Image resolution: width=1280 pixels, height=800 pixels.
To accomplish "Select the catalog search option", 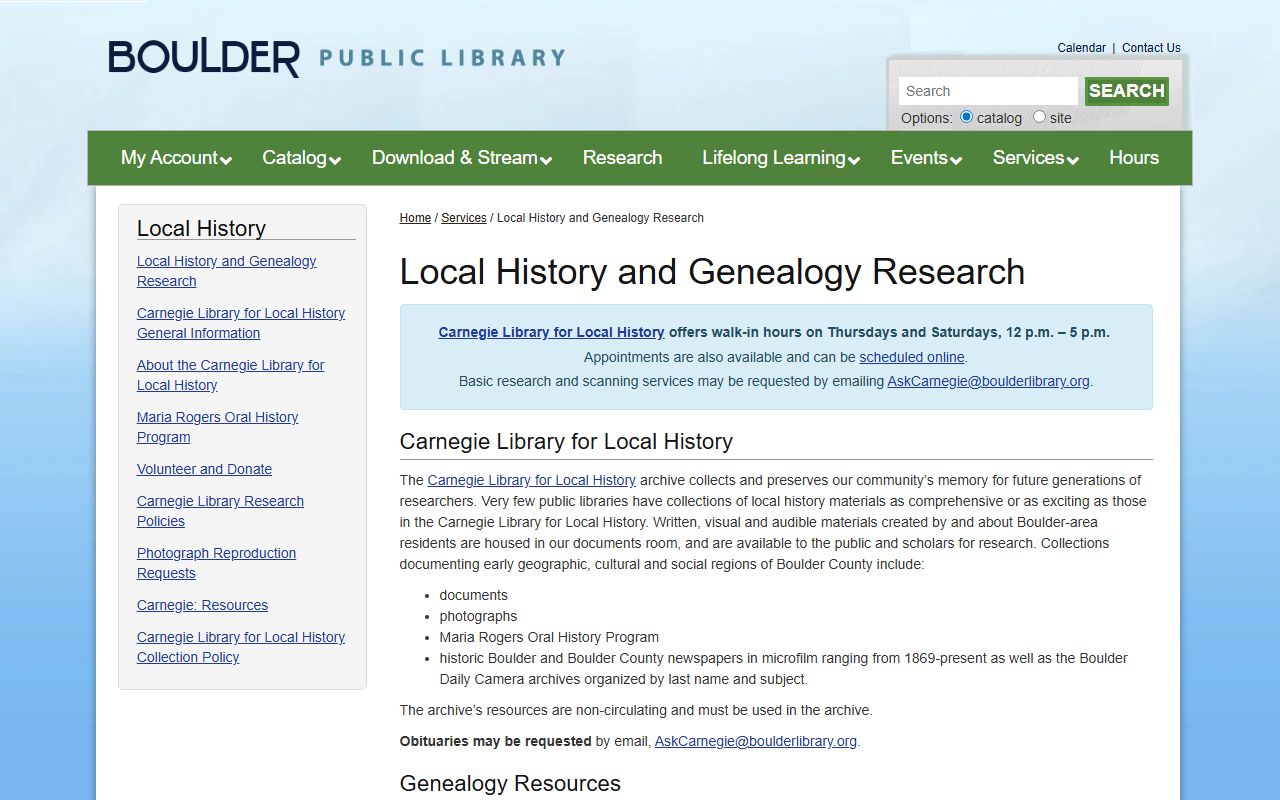I will point(966,117).
